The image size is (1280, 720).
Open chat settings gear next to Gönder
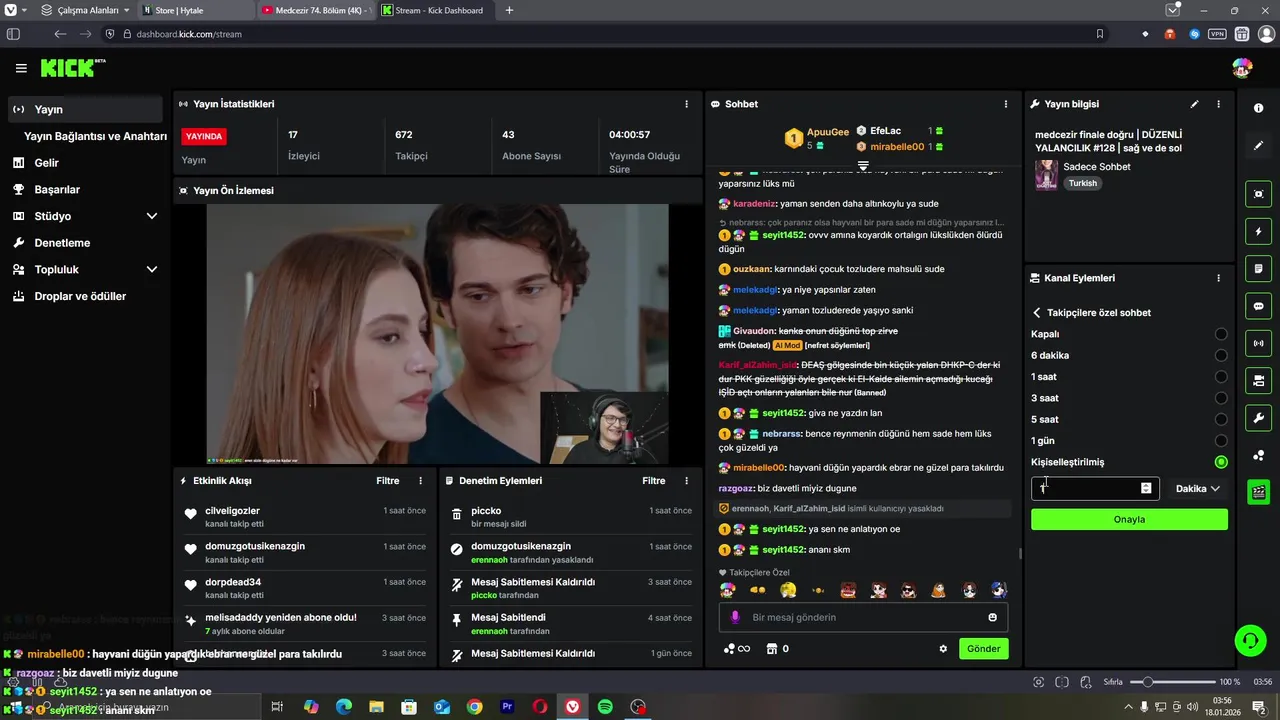pos(943,649)
